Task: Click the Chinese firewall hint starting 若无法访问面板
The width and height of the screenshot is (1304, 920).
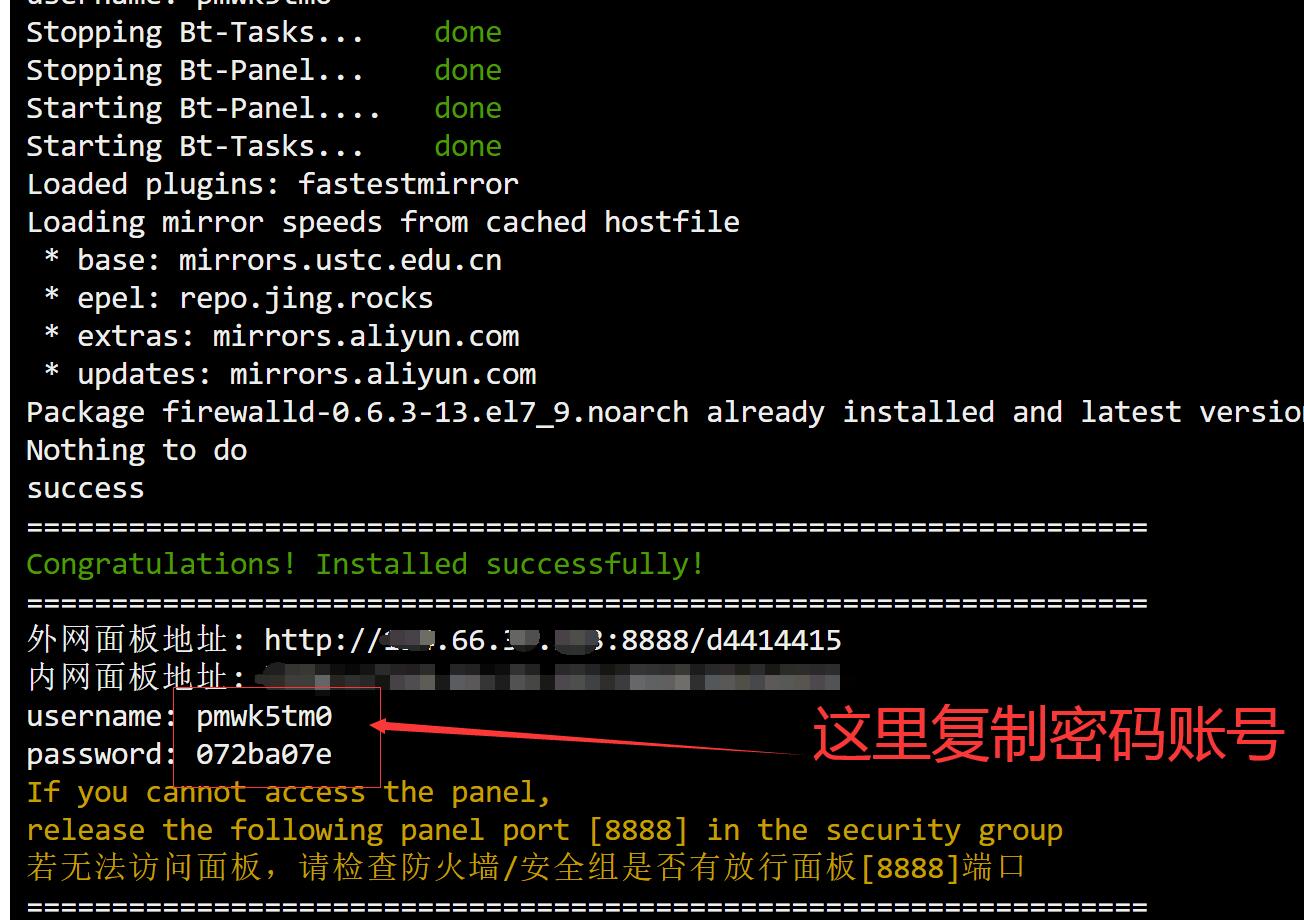Action: pos(525,868)
